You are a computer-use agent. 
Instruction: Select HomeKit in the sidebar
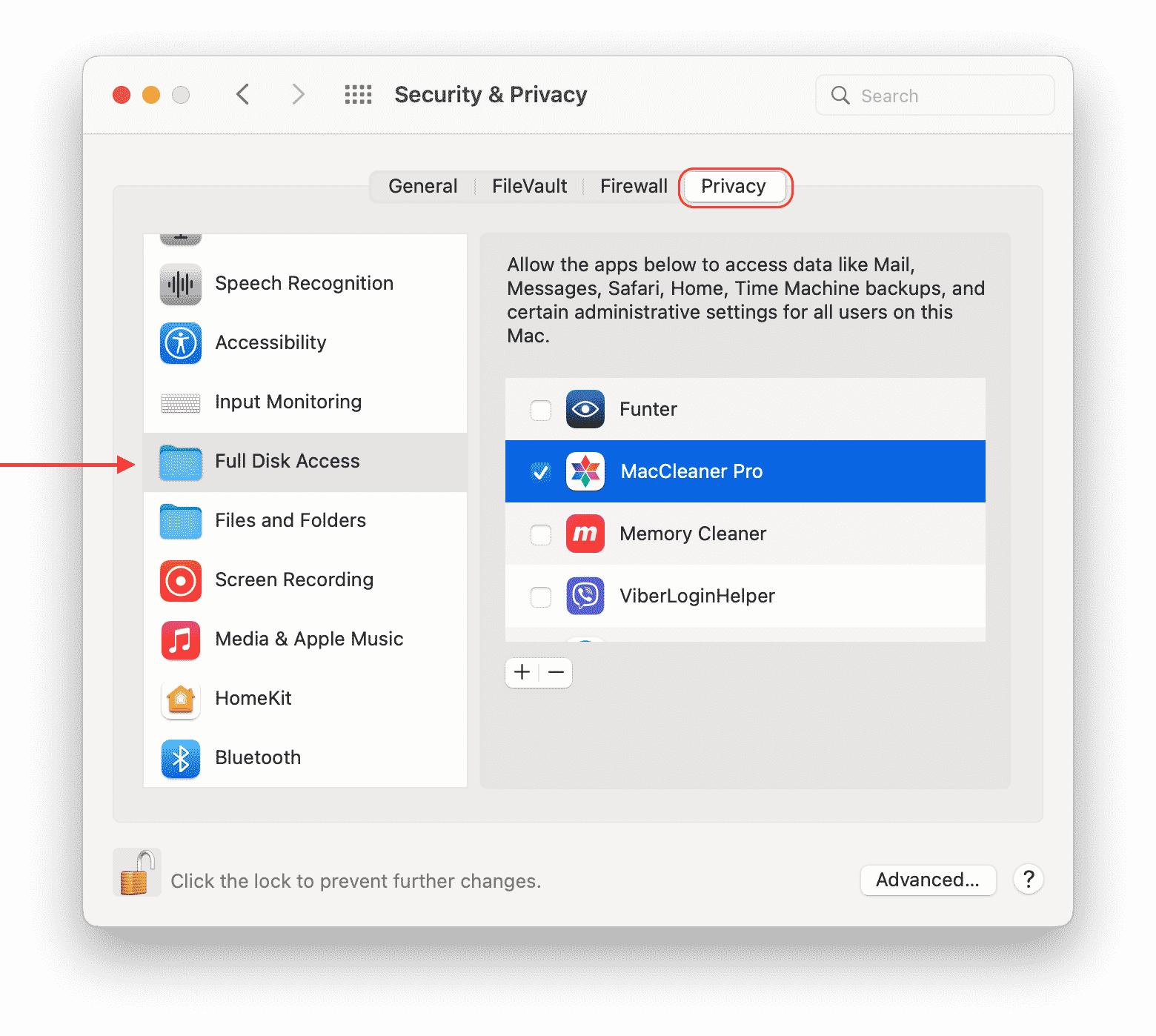pyautogui.click(x=305, y=699)
